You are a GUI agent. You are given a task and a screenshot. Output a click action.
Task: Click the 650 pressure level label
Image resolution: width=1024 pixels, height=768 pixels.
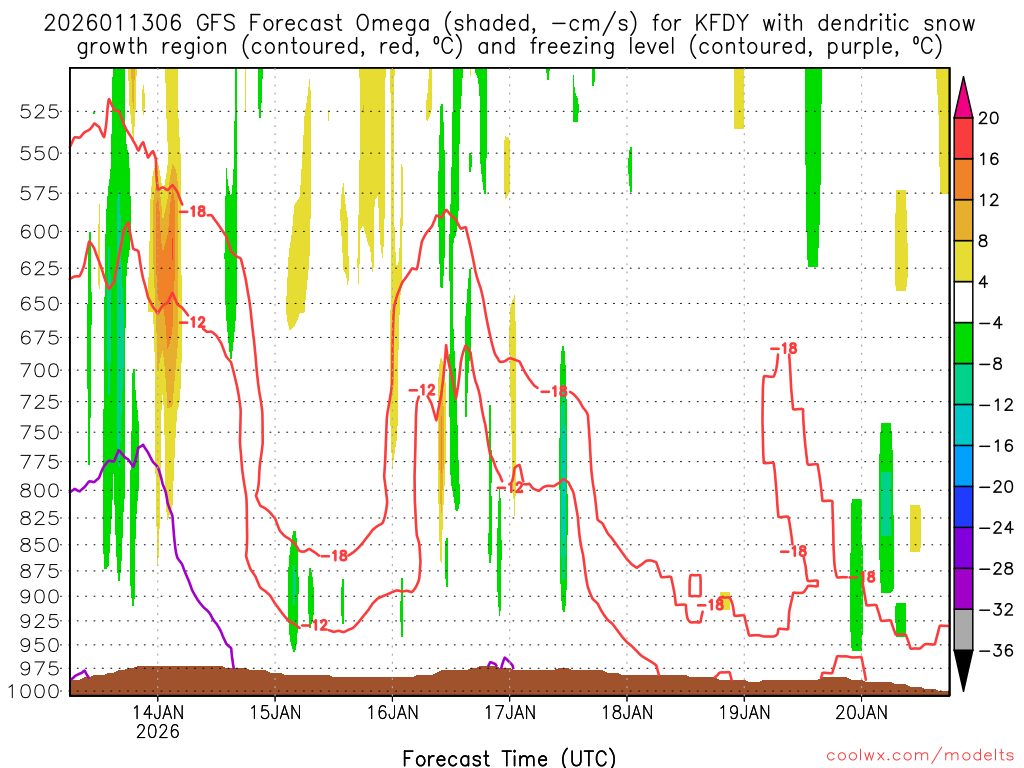coord(40,304)
